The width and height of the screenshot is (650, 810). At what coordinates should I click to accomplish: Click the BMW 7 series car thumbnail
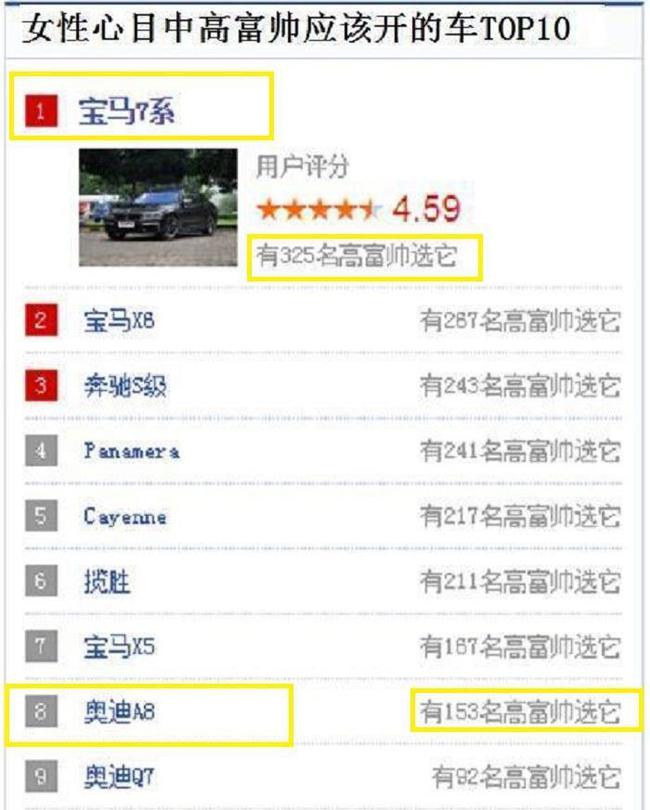158,207
